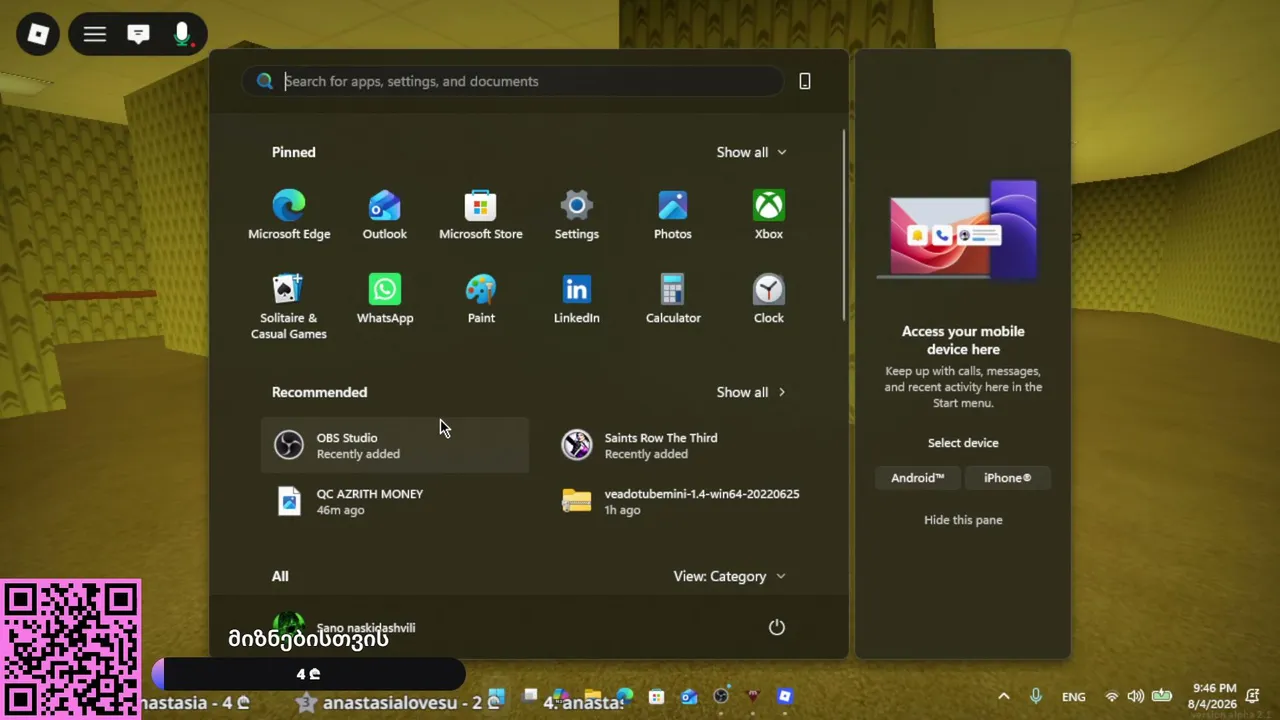Open the notification center bell
The width and height of the screenshot is (1280, 720).
click(x=1252, y=696)
